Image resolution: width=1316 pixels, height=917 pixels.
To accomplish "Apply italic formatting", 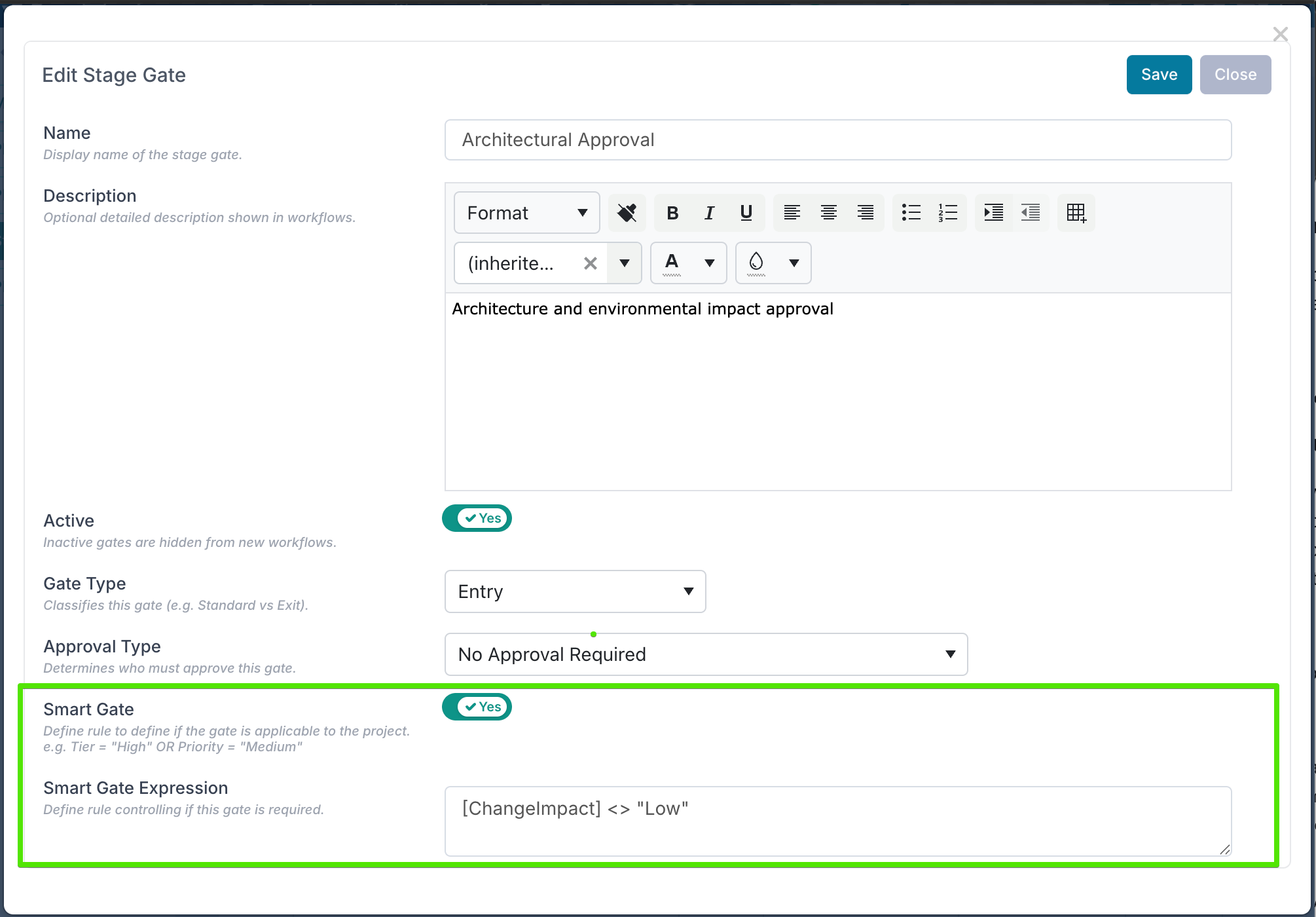I will coord(709,213).
